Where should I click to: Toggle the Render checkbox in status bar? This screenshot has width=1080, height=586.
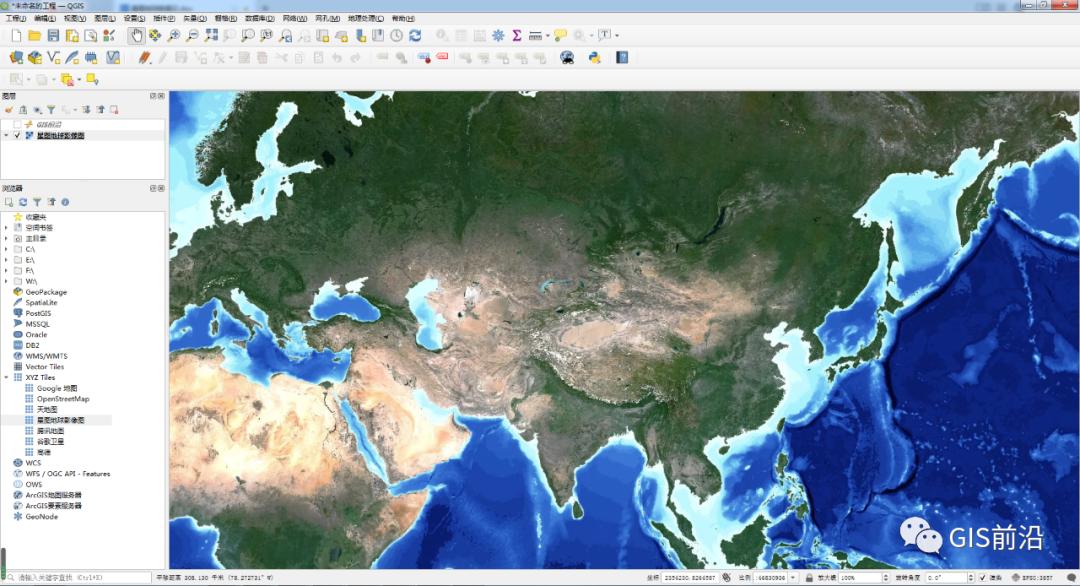point(982,578)
